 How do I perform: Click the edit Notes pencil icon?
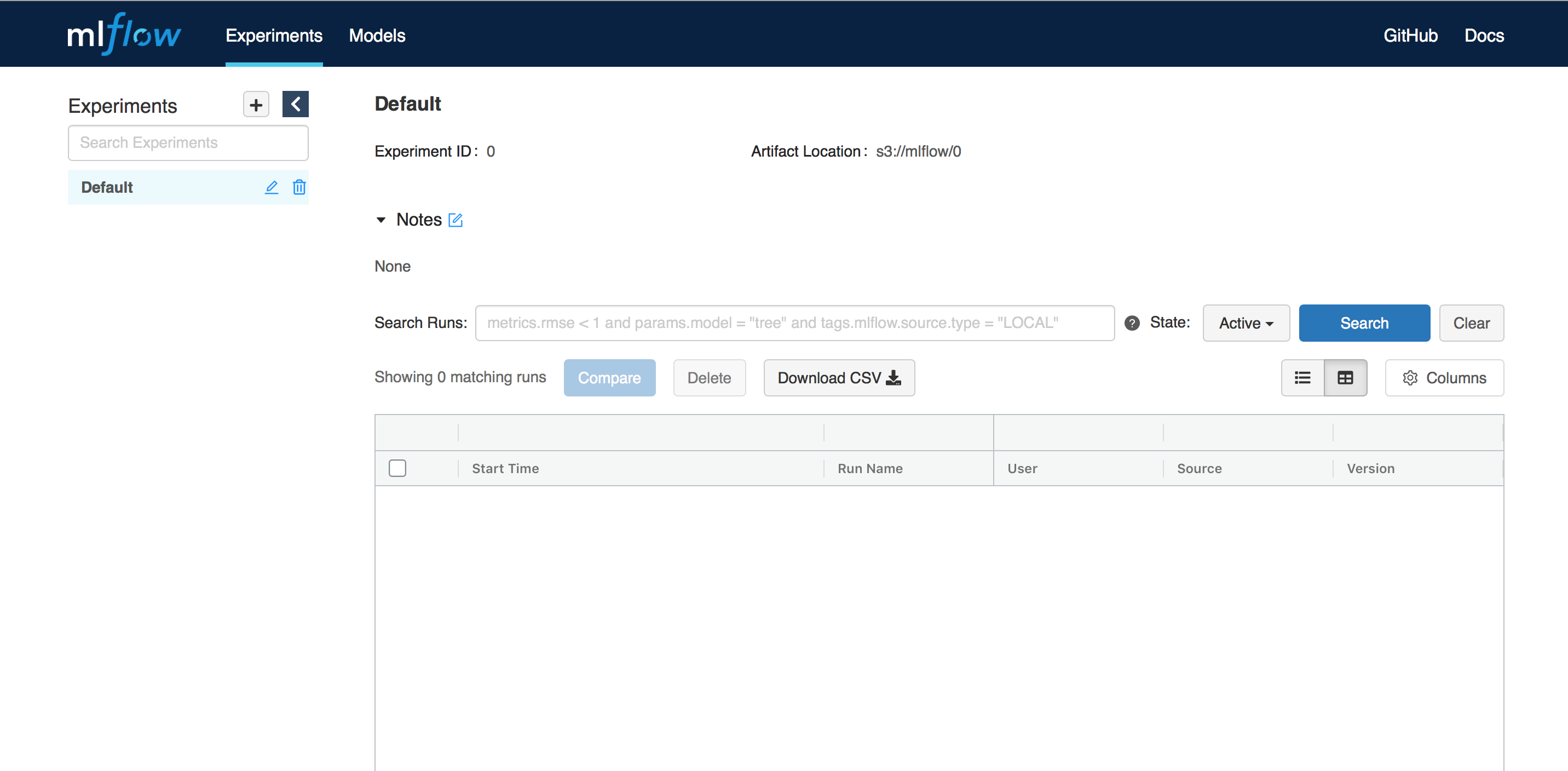point(456,220)
